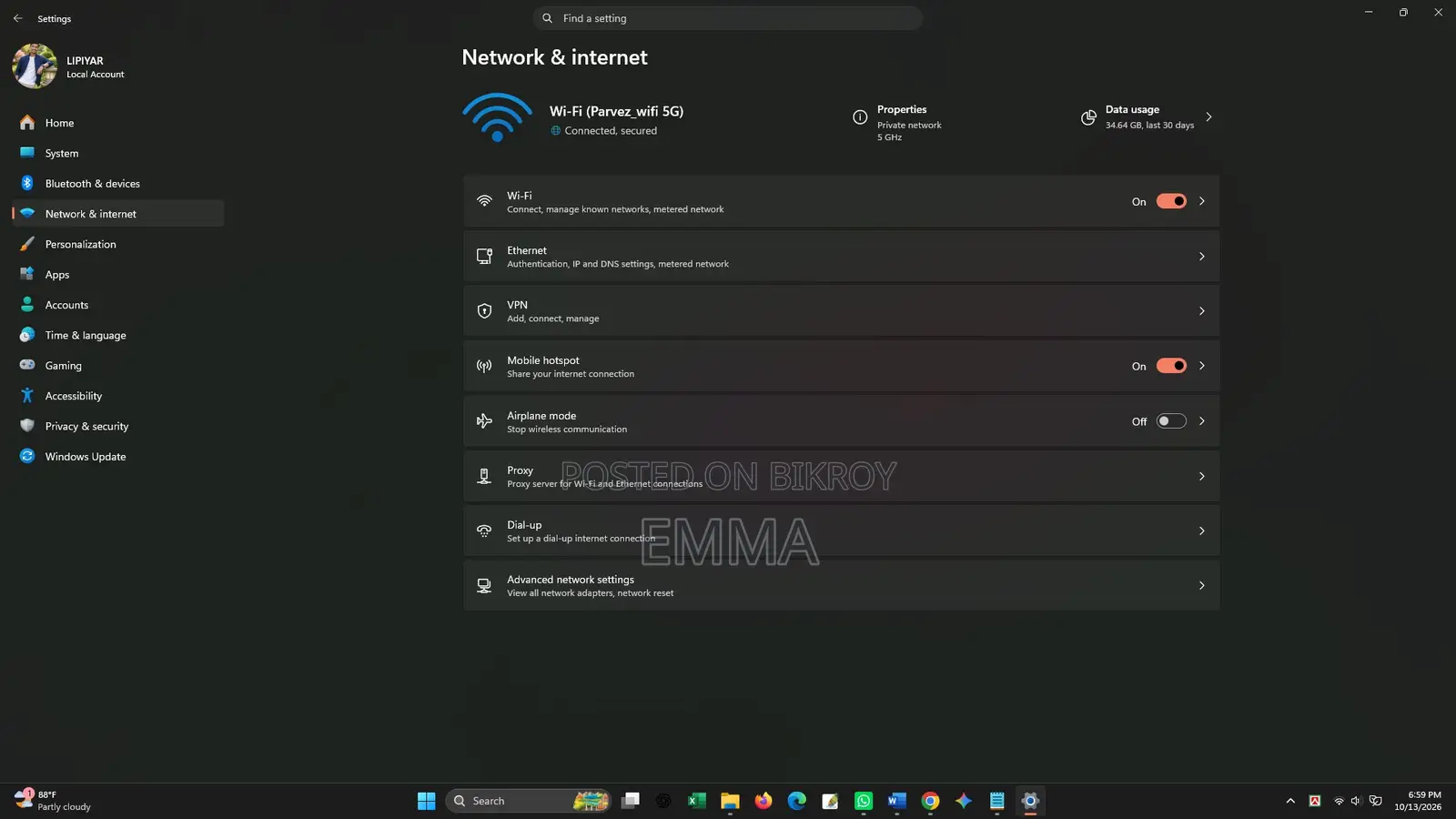Click the VPN shield icon
The image size is (1456, 819).
(x=484, y=311)
